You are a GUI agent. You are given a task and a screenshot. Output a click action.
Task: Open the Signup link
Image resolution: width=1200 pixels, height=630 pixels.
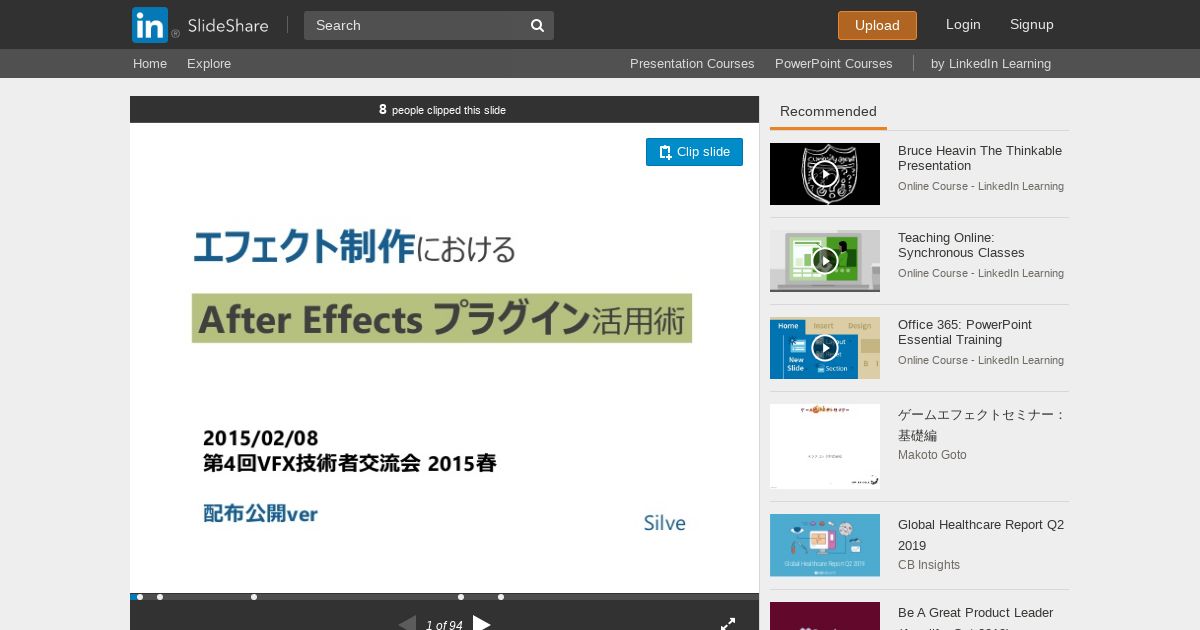click(1032, 24)
